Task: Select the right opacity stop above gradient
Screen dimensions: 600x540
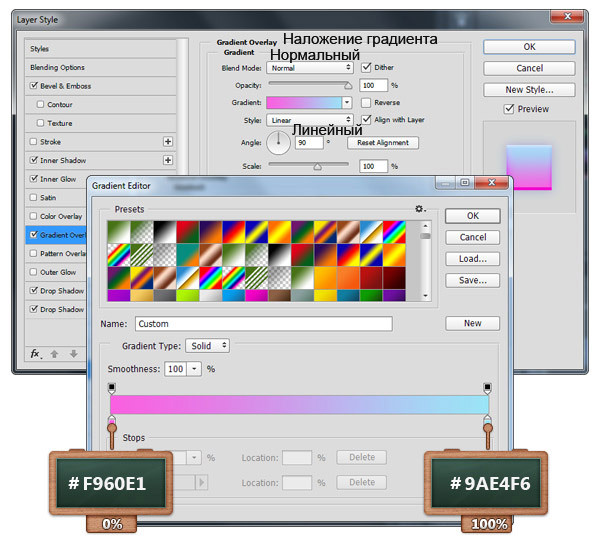Action: 487,388
